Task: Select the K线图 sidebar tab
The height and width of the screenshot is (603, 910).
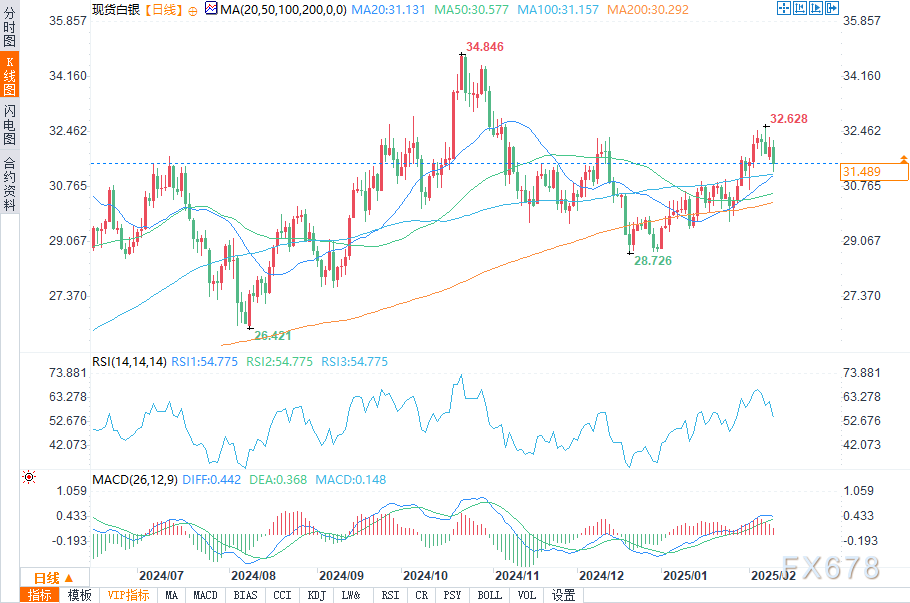Action: pyautogui.click(x=9, y=78)
